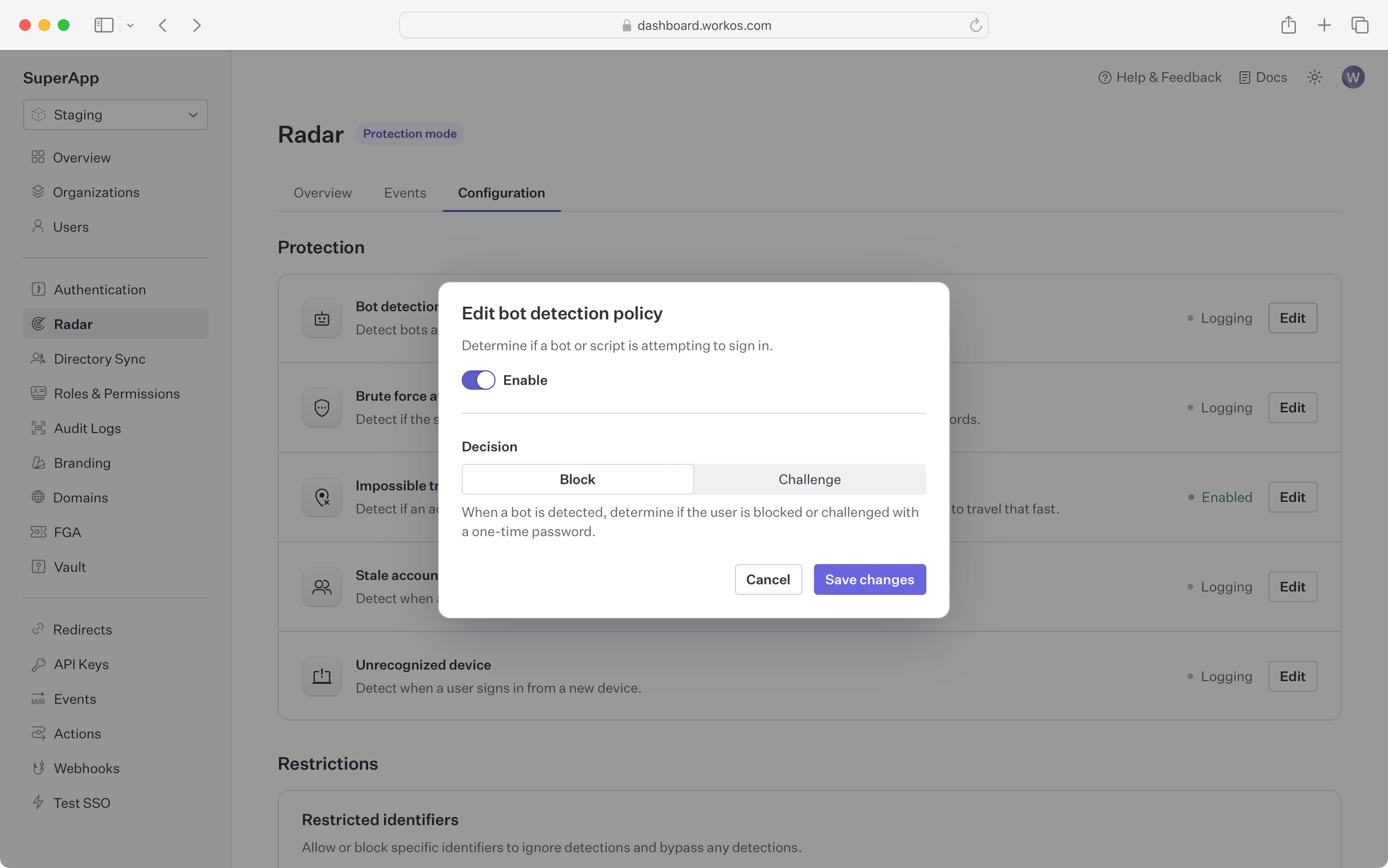Toggle the Enable switch off

[x=478, y=380]
